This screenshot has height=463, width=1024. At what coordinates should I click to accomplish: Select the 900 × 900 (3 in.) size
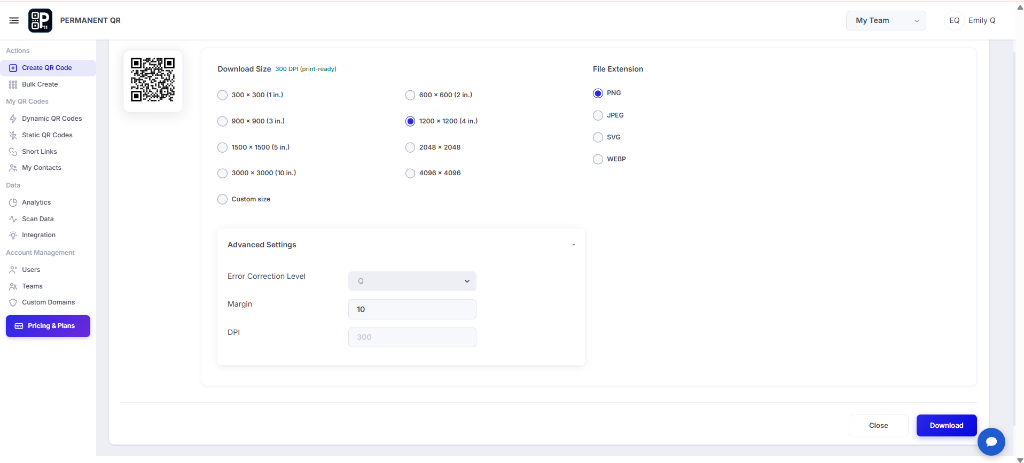(222, 121)
